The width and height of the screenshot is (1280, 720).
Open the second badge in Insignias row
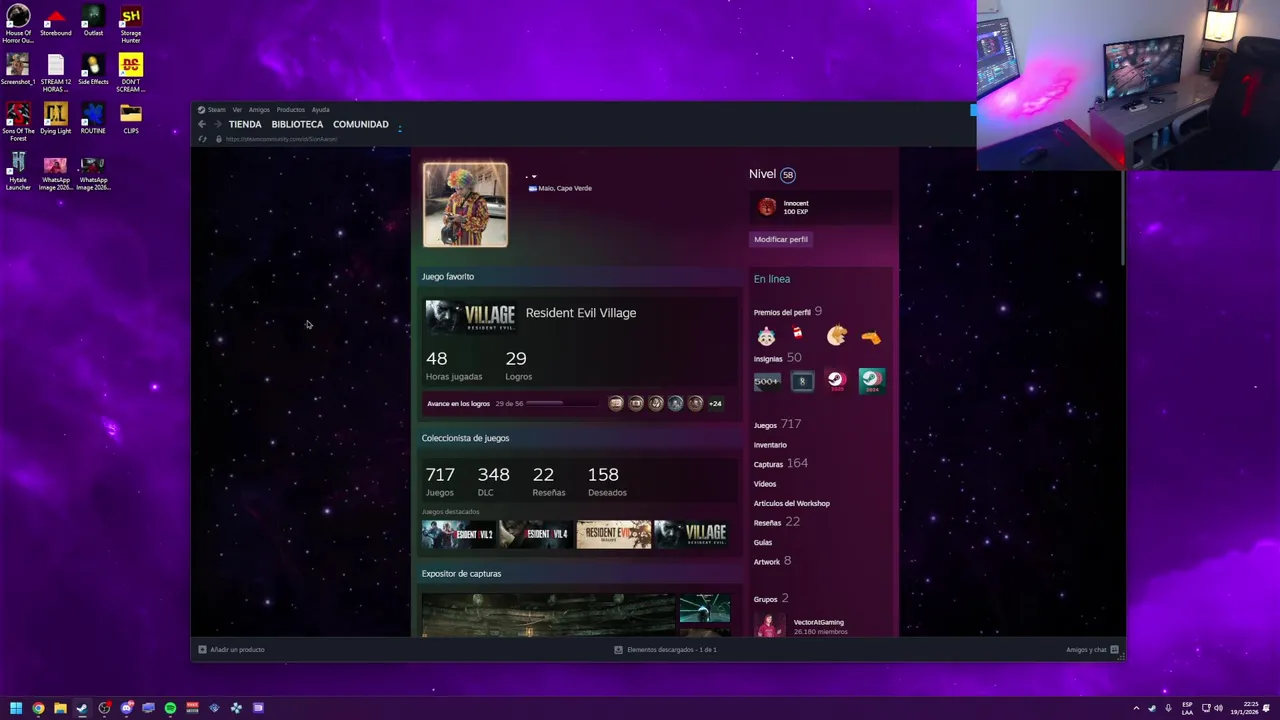[x=802, y=381]
